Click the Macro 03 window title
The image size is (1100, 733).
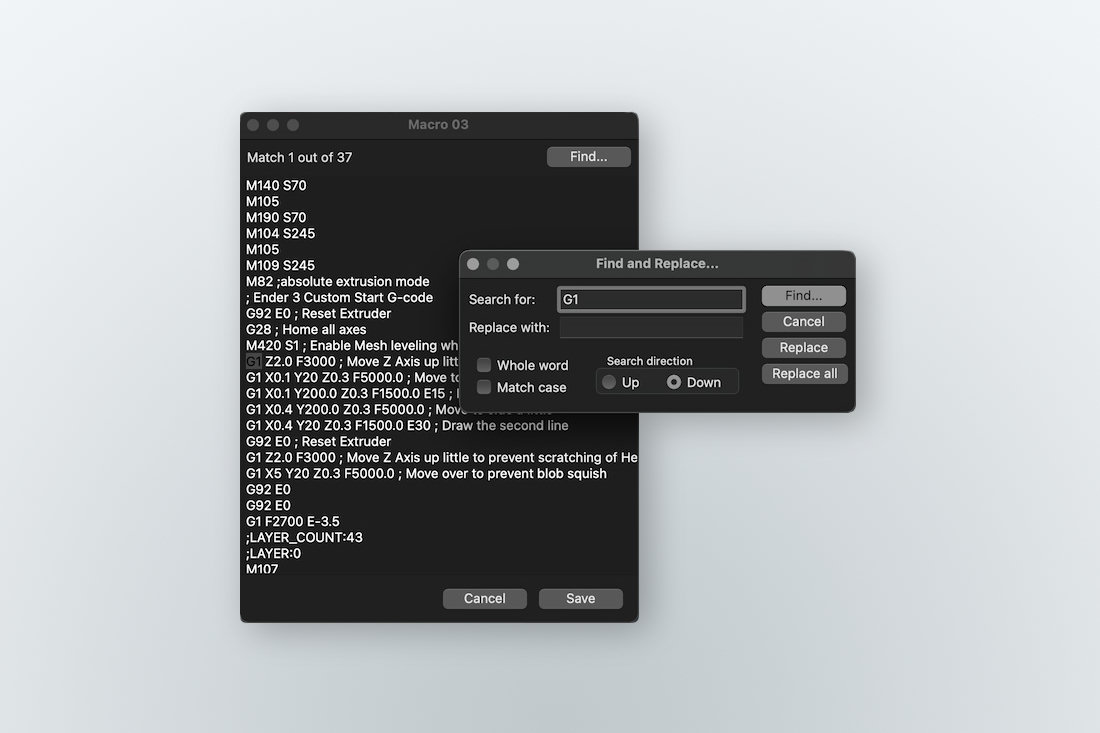point(438,124)
